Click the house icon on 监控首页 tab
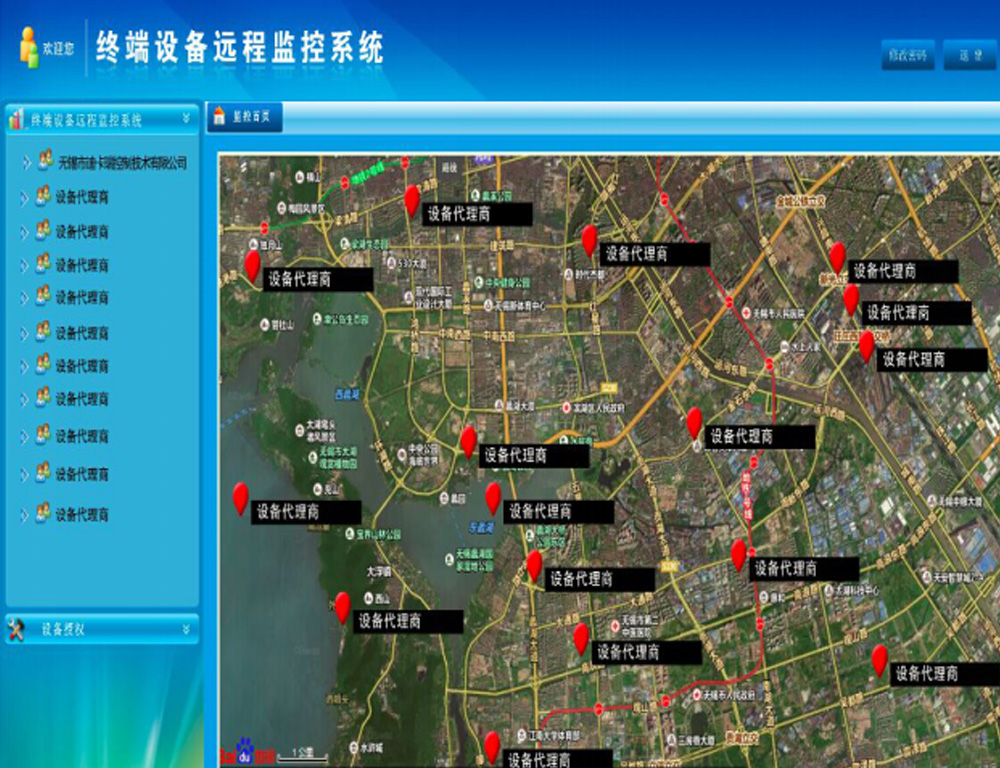Viewport: 1000px width, 768px height. [219, 116]
